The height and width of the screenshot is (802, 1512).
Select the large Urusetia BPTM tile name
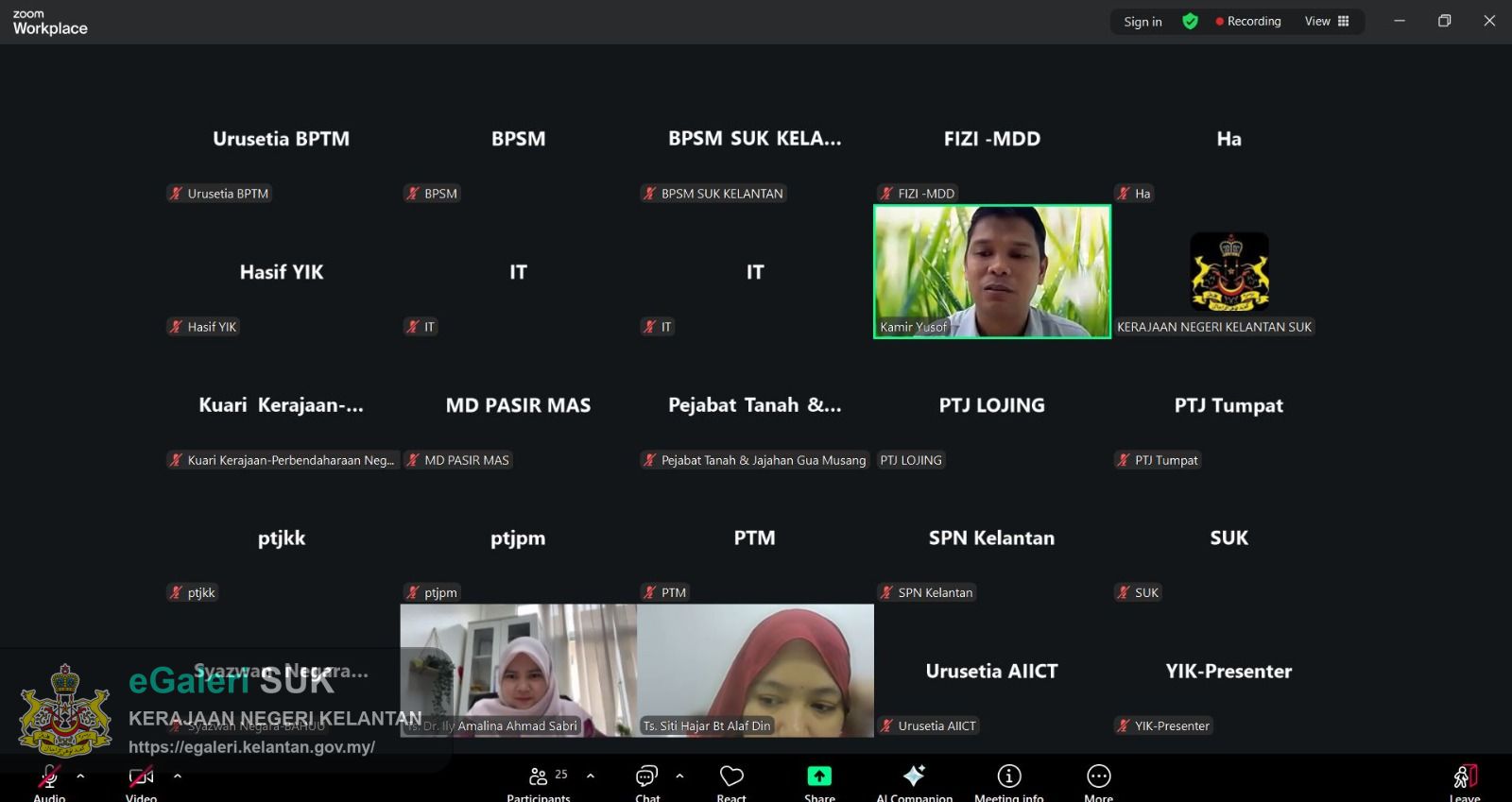(x=282, y=139)
